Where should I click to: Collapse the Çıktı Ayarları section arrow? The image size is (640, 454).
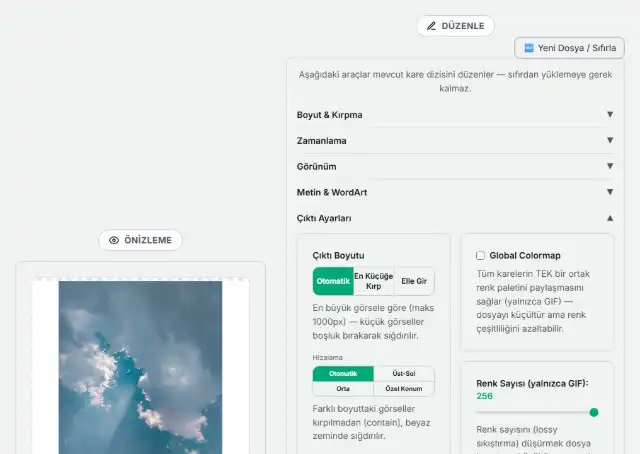coord(610,218)
